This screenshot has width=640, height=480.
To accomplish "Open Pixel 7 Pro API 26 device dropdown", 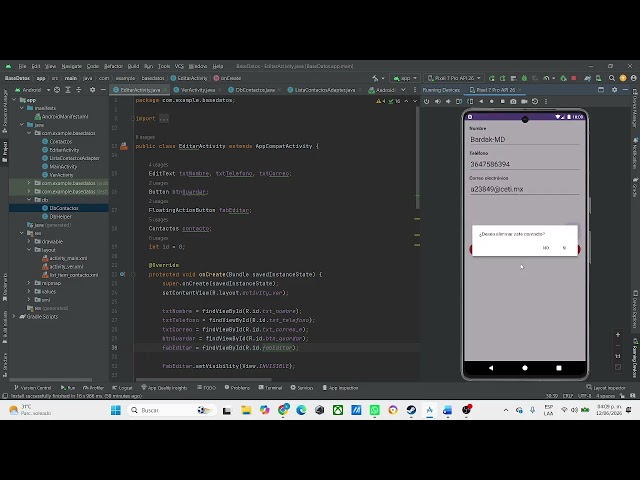I will [x=454, y=78].
